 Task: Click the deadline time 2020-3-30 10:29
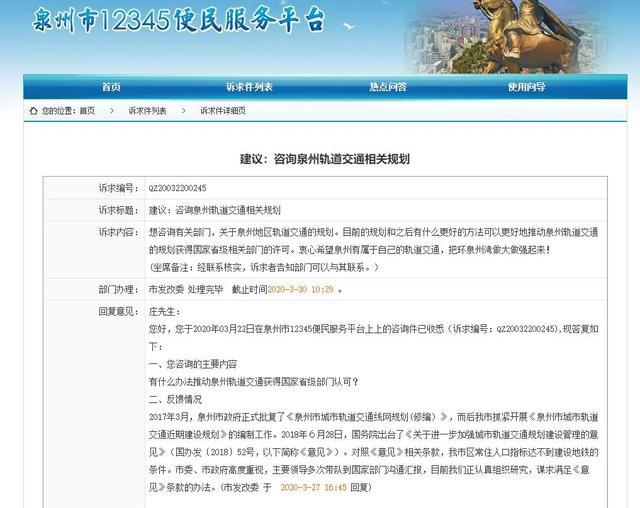(301, 289)
